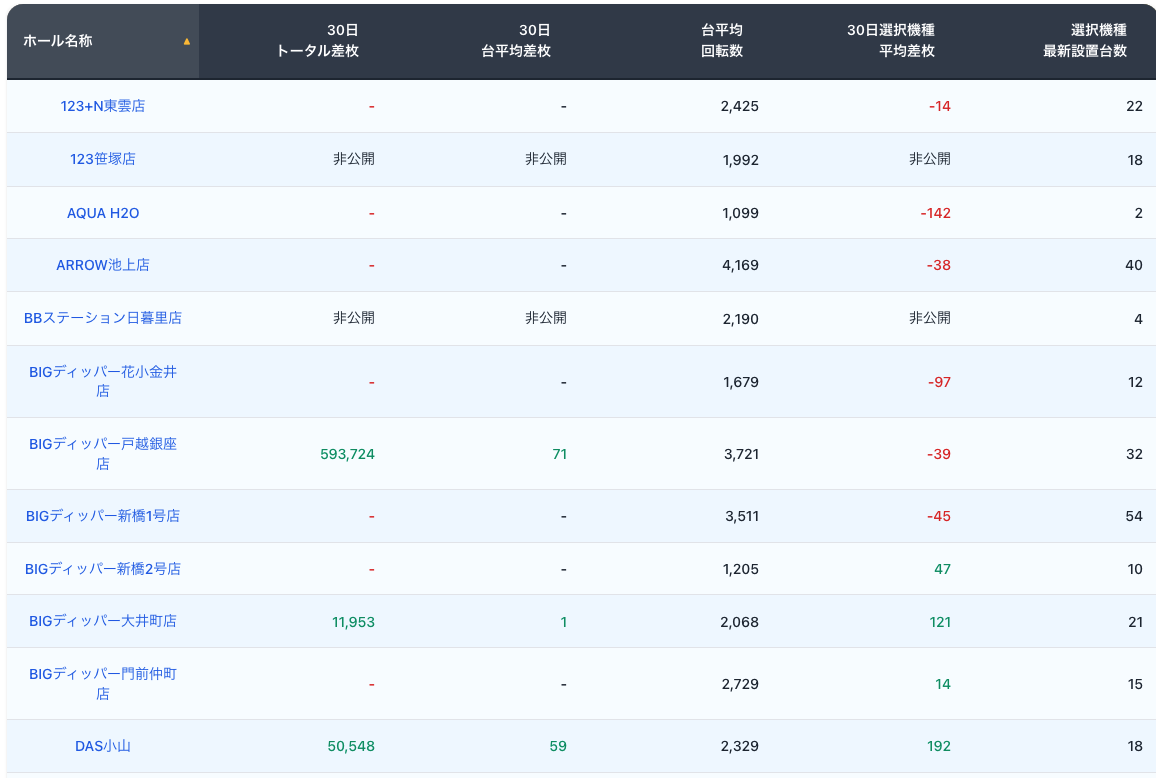Image resolution: width=1156 pixels, height=778 pixels.
Task: Go to the AQUA H2O hall page
Action: pyautogui.click(x=103, y=213)
